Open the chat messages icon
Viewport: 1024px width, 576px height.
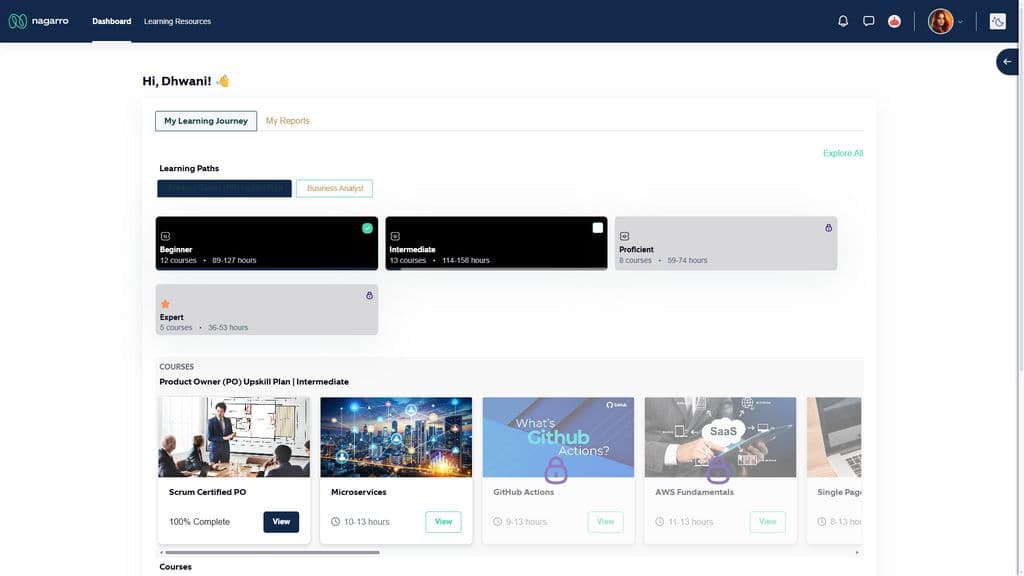[869, 21]
